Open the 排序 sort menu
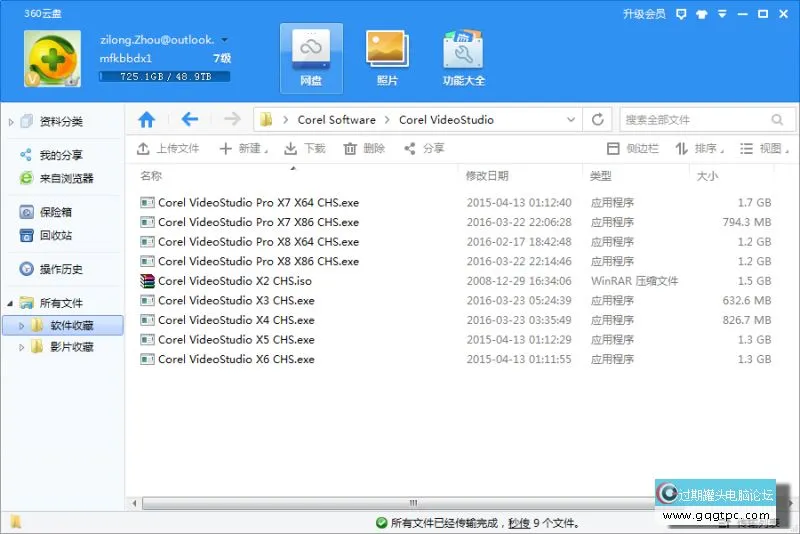Viewport: 800px width, 534px height. tap(700, 148)
